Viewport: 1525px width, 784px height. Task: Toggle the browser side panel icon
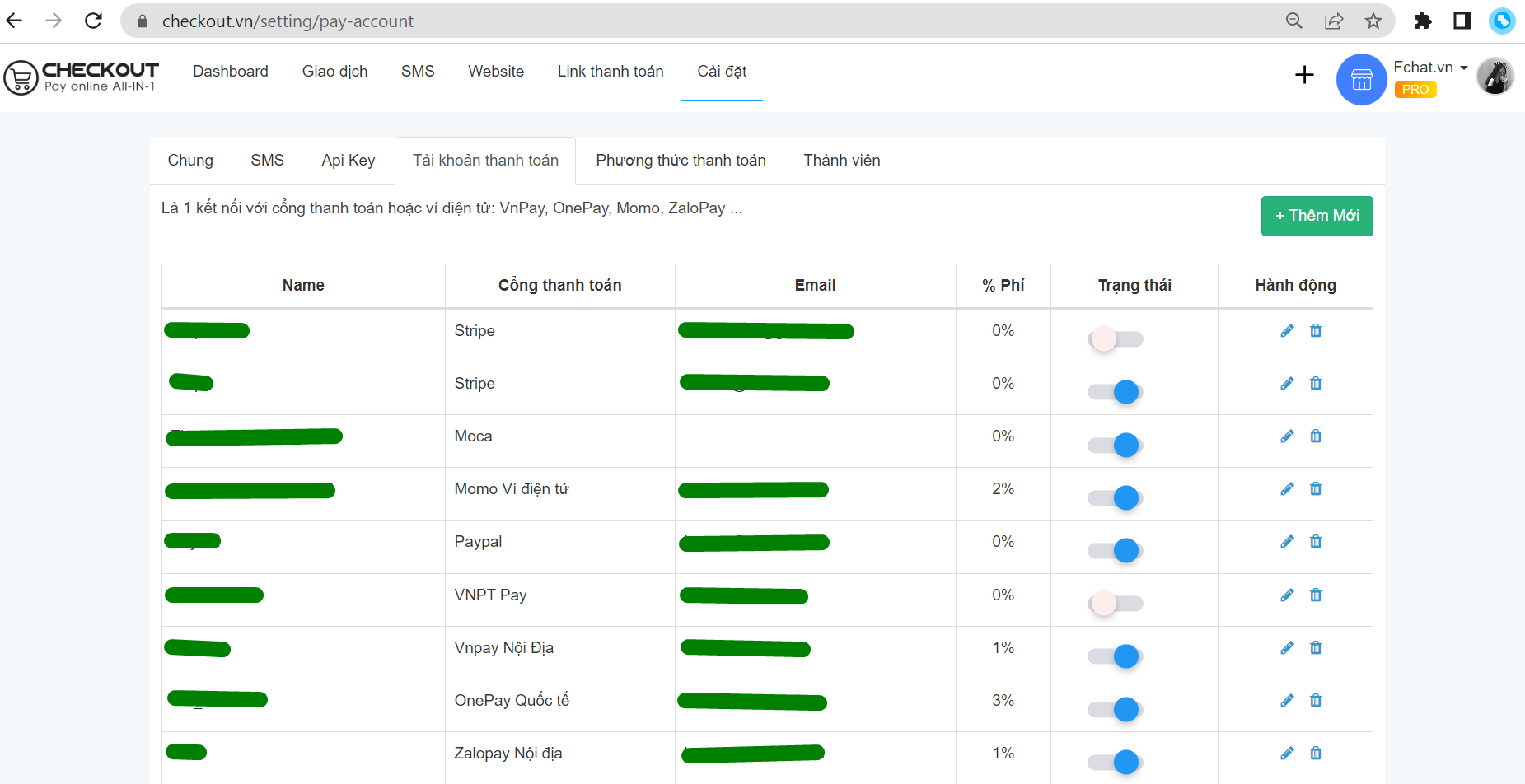tap(1462, 21)
